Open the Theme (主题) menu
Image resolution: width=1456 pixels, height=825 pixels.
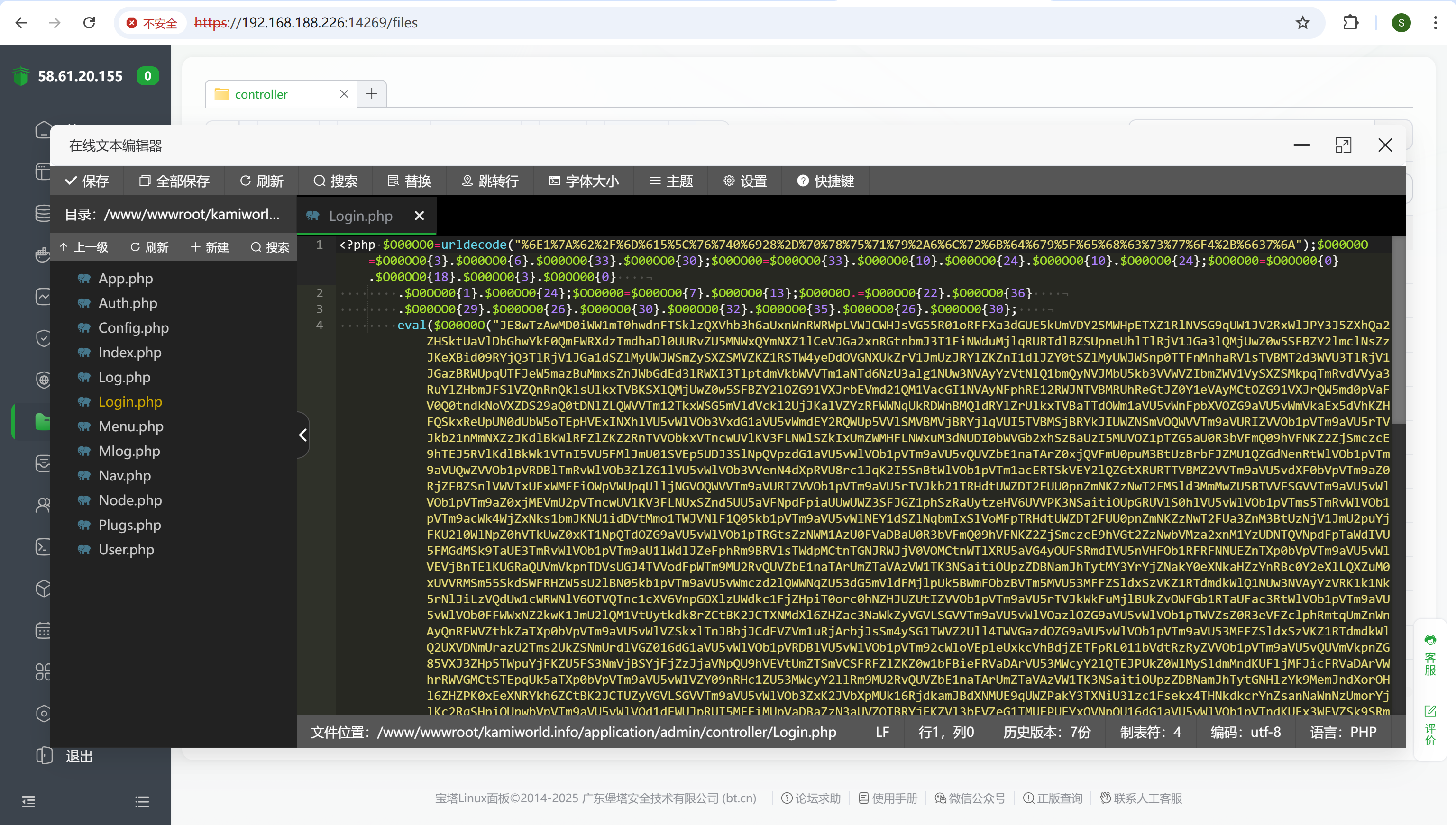(x=671, y=181)
